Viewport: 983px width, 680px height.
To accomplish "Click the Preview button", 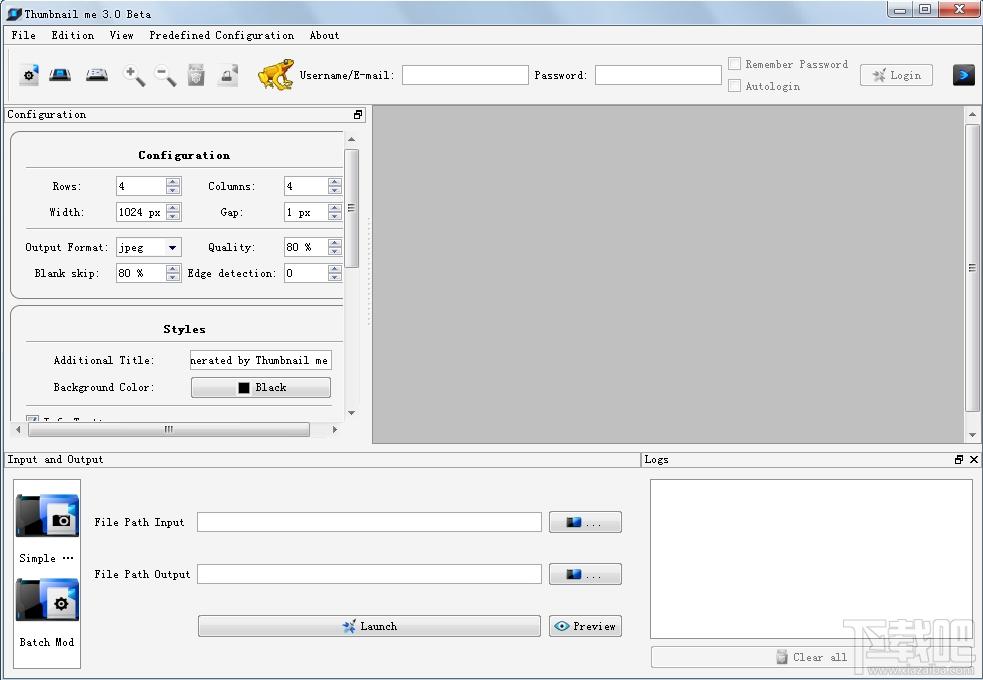I will (585, 626).
